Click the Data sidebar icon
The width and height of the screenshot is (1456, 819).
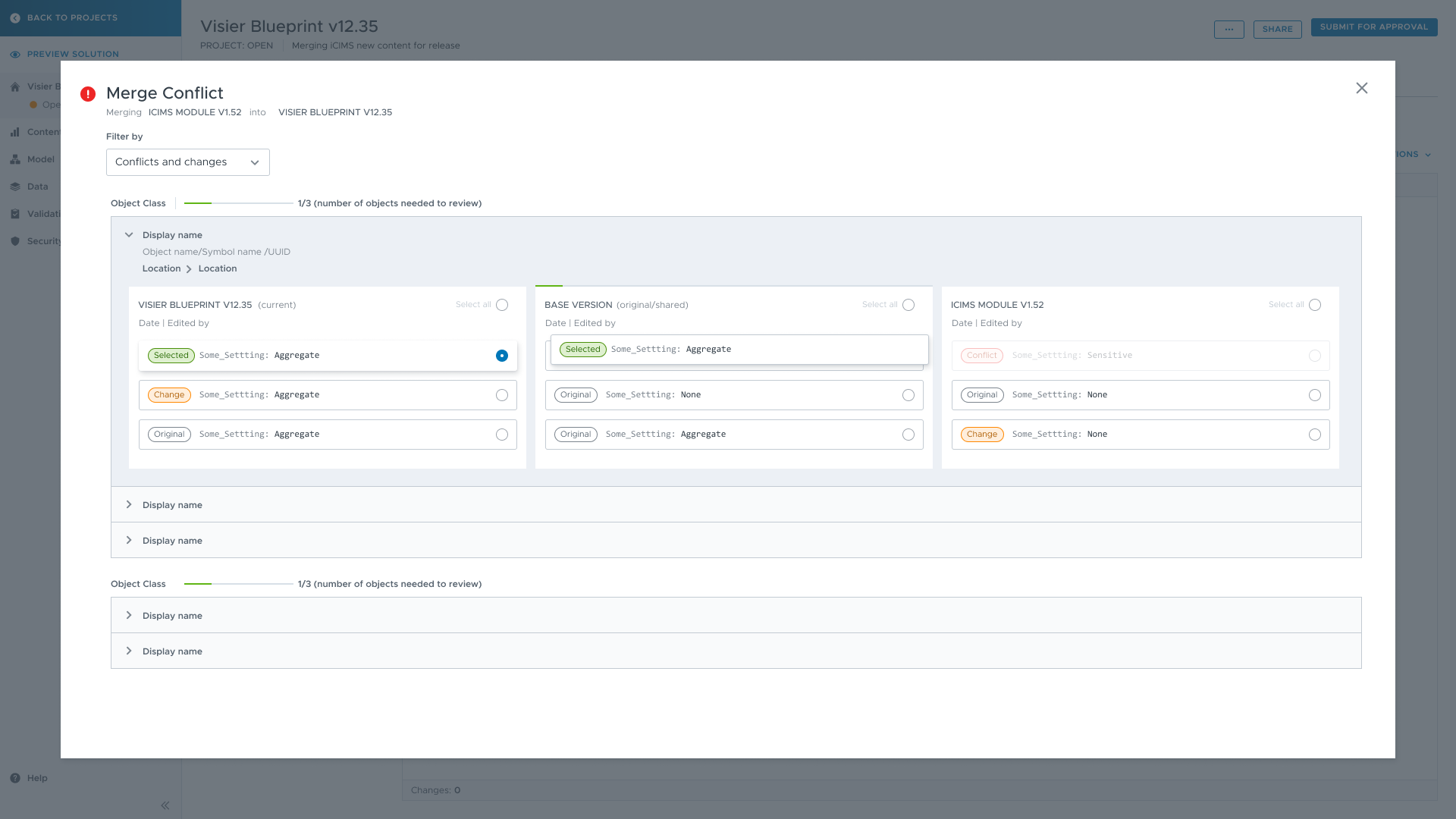15,187
